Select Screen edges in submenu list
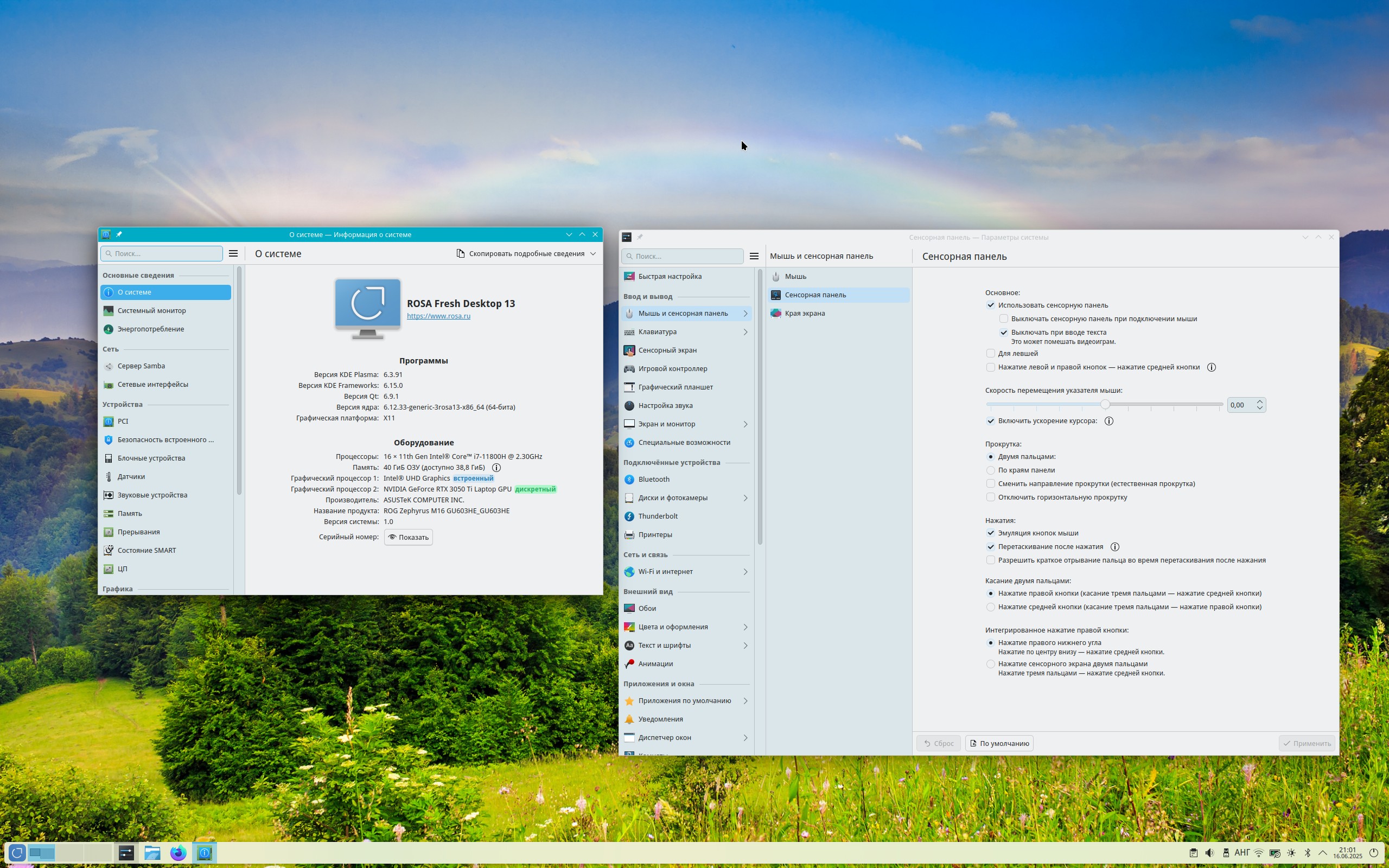The image size is (1389, 868). coord(805,314)
